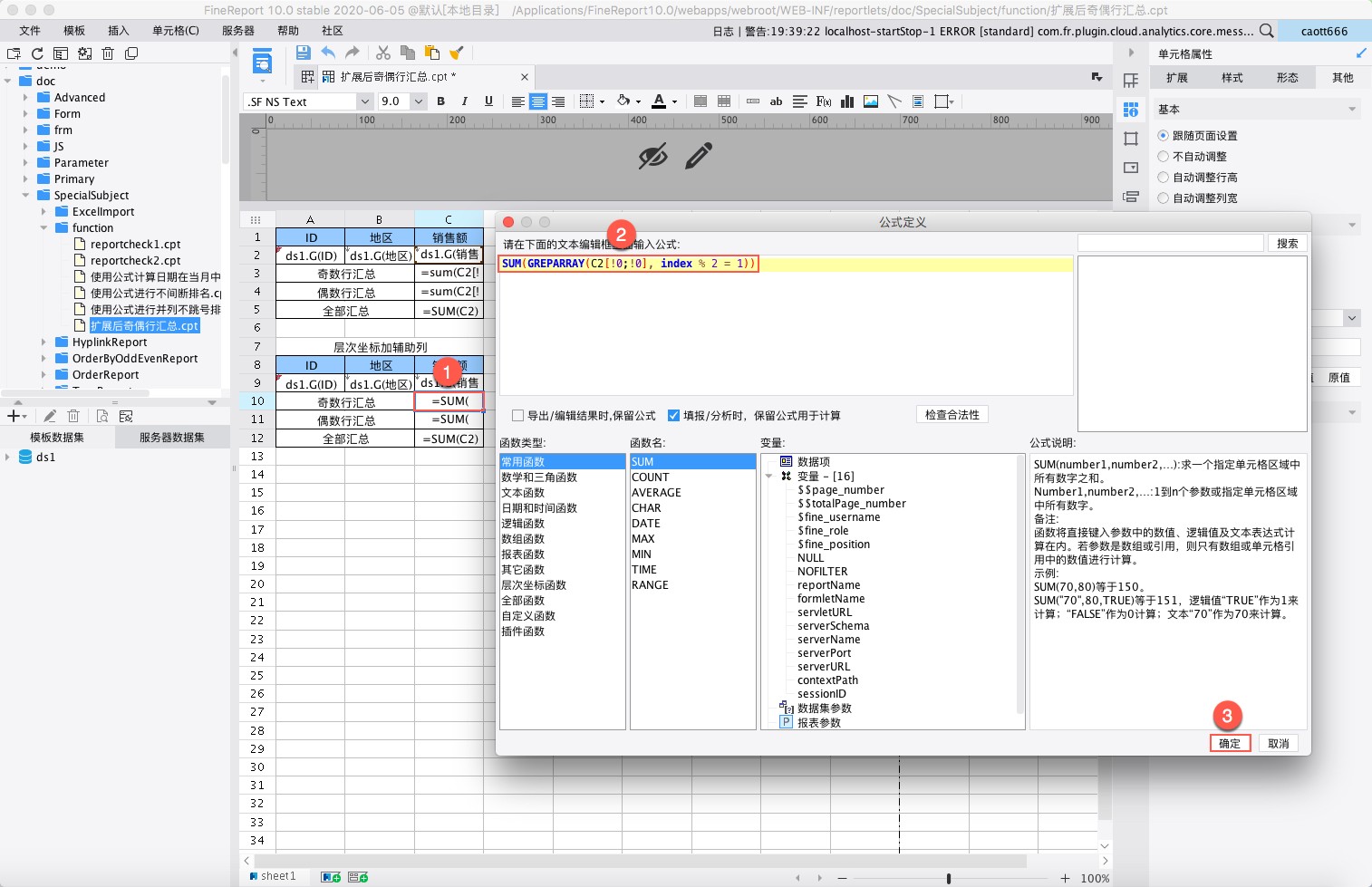Image resolution: width=1372 pixels, height=887 pixels.
Task: Expand the HyplinkReport folder
Action: point(43,342)
